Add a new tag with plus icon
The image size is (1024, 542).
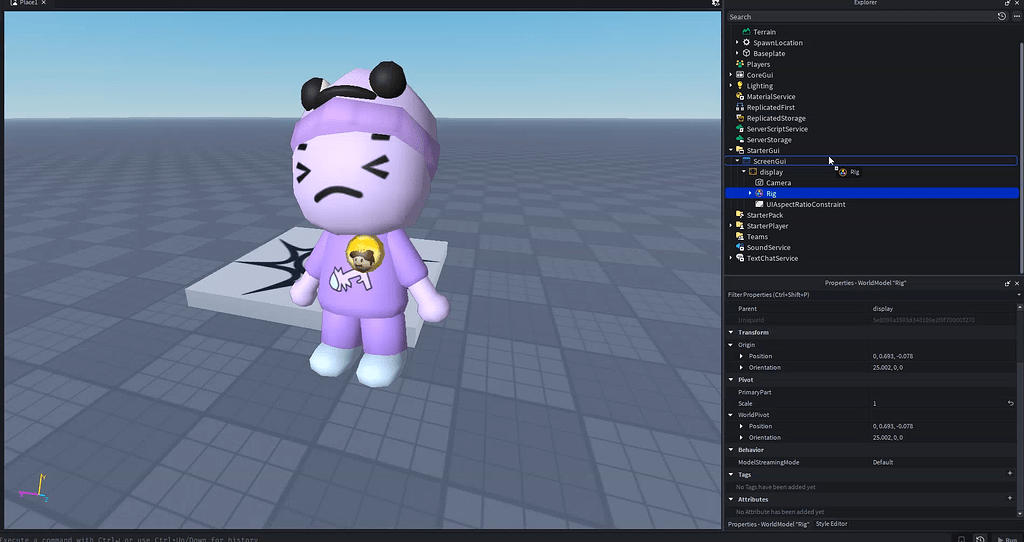[x=1010, y=474]
